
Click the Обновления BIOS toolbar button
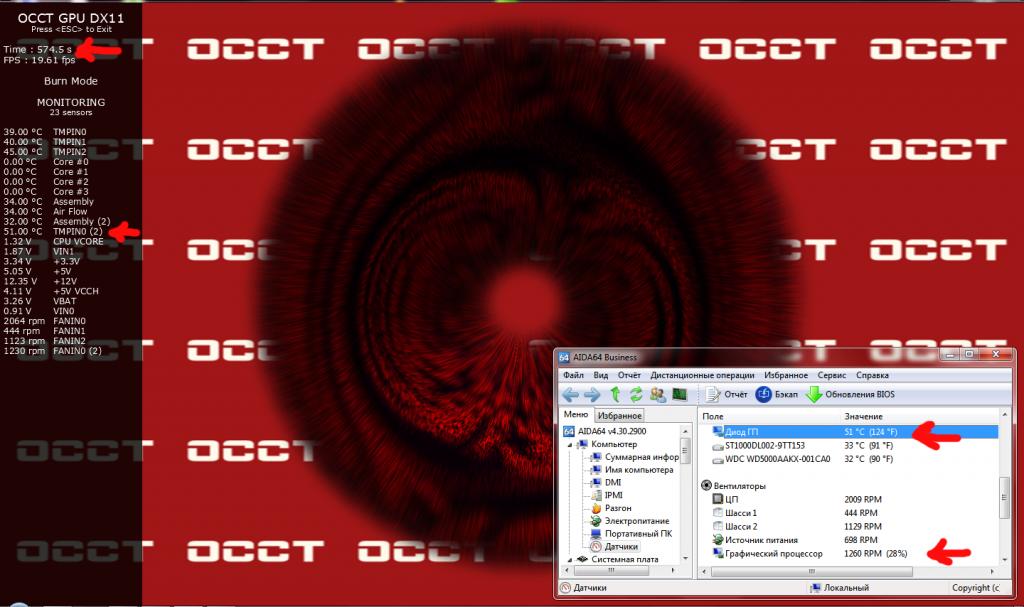[850, 394]
